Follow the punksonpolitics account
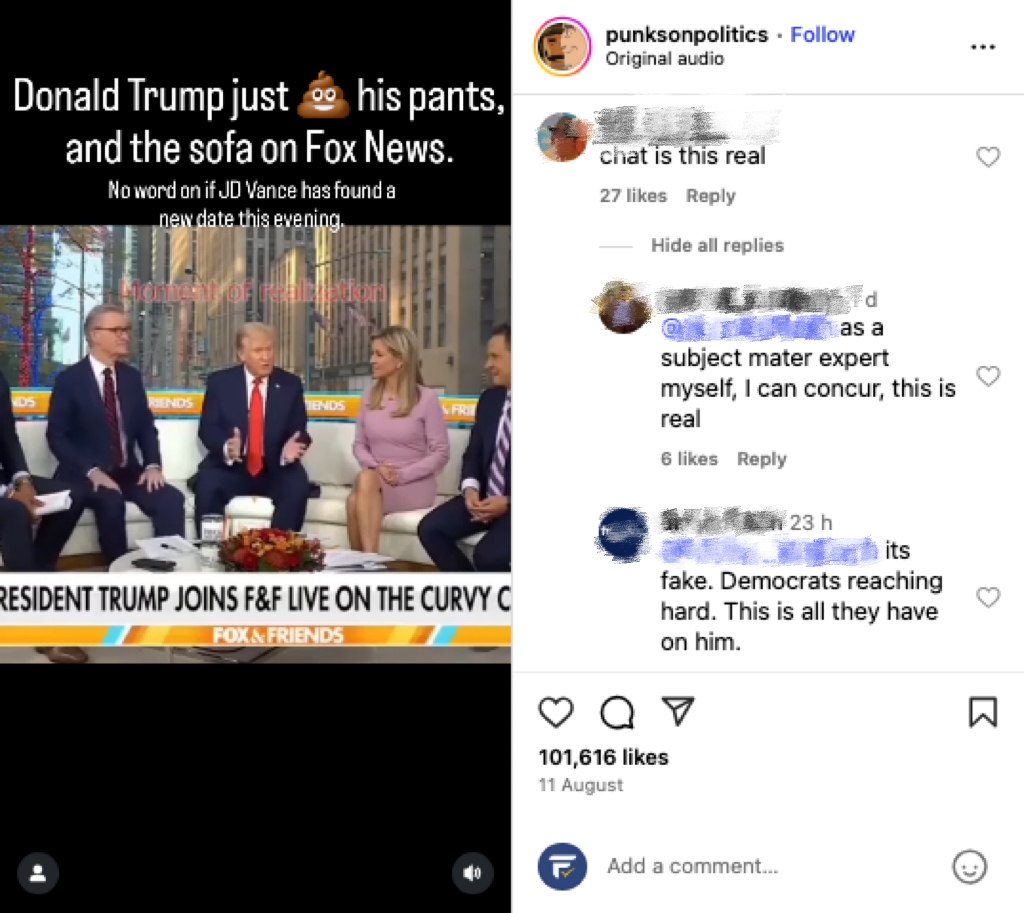The width and height of the screenshot is (1024, 913). coord(822,34)
